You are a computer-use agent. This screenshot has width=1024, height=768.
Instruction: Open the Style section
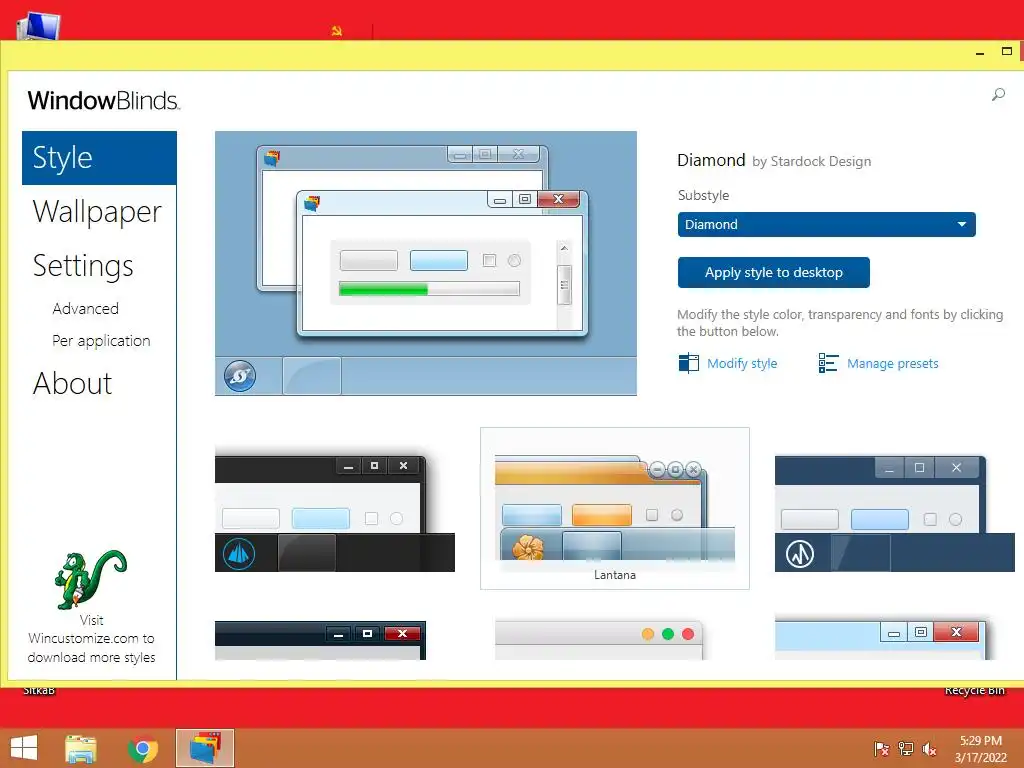click(x=99, y=158)
